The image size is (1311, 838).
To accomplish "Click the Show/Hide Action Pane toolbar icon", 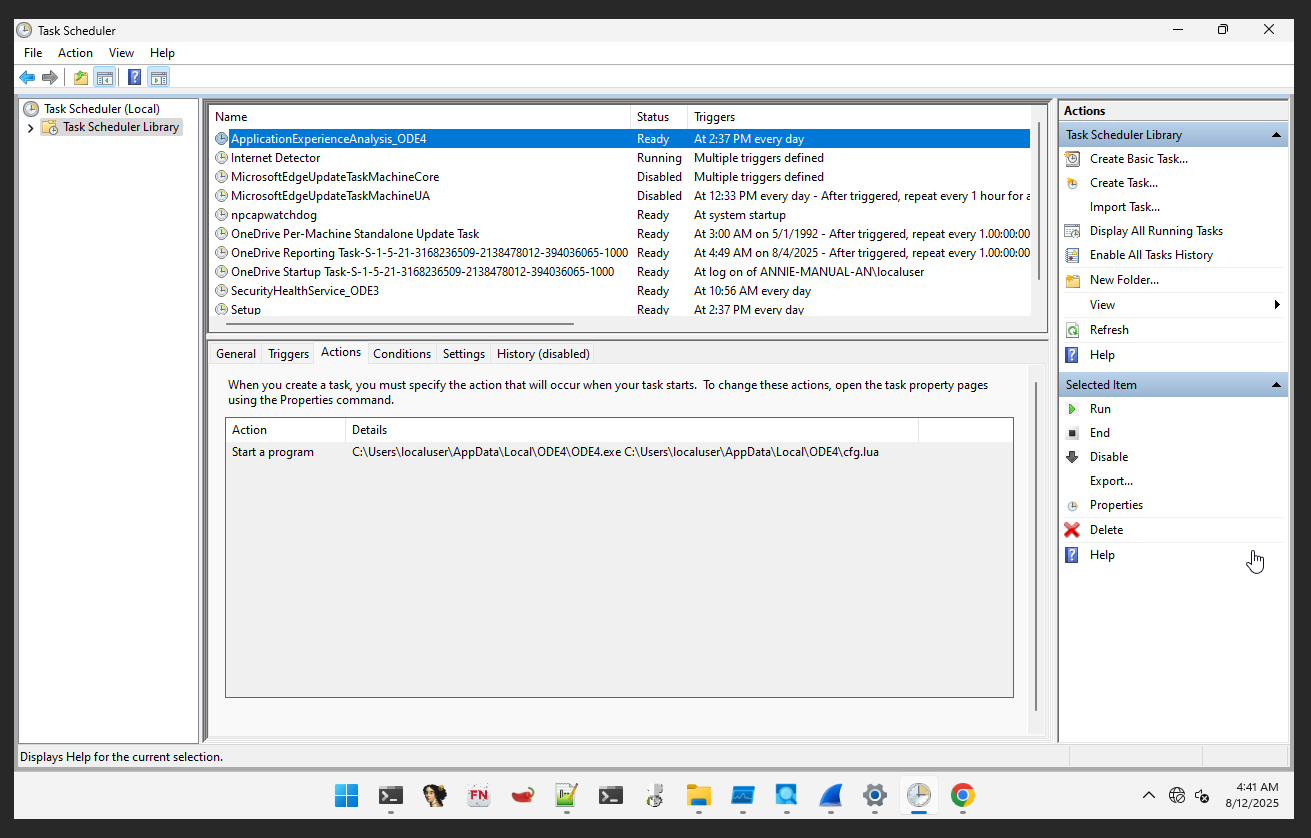I will pyautogui.click(x=158, y=78).
